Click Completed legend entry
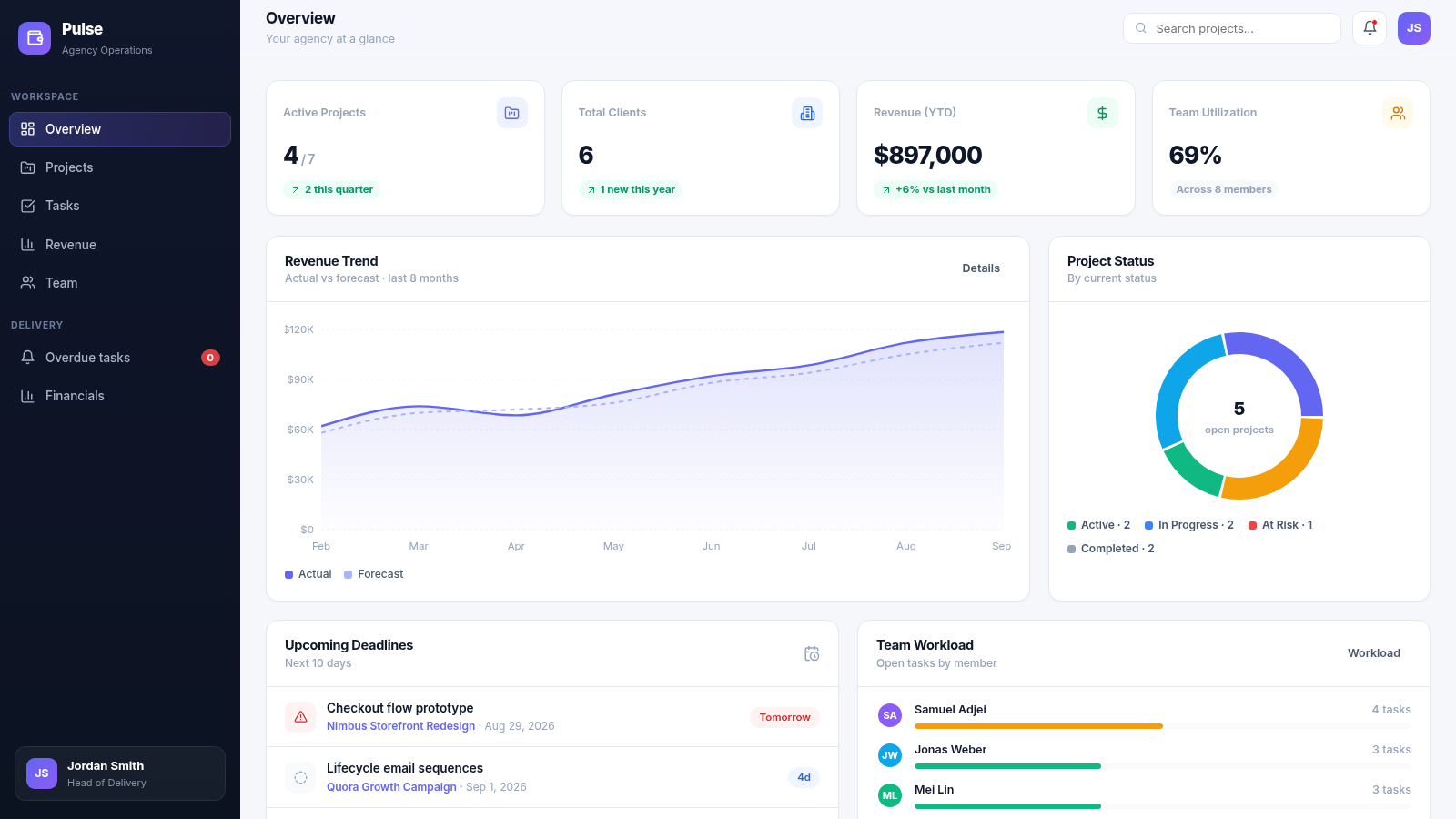The height and width of the screenshot is (819, 1456). point(1111,549)
